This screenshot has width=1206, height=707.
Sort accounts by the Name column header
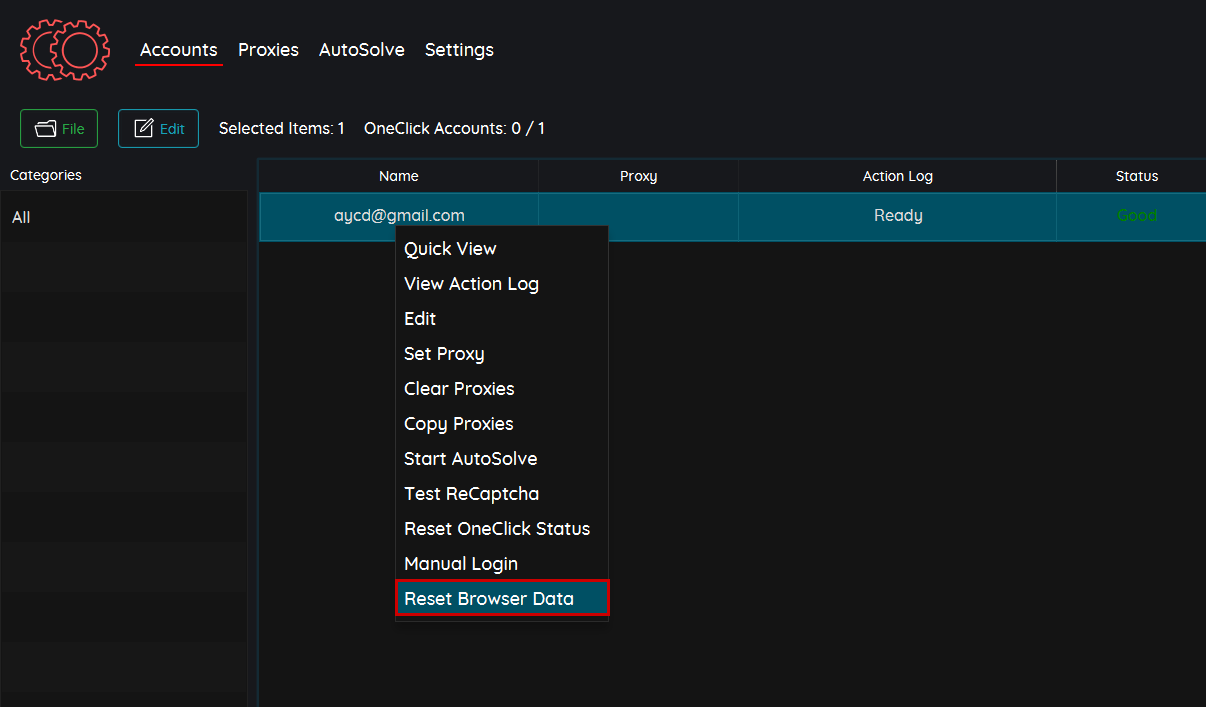(398, 176)
